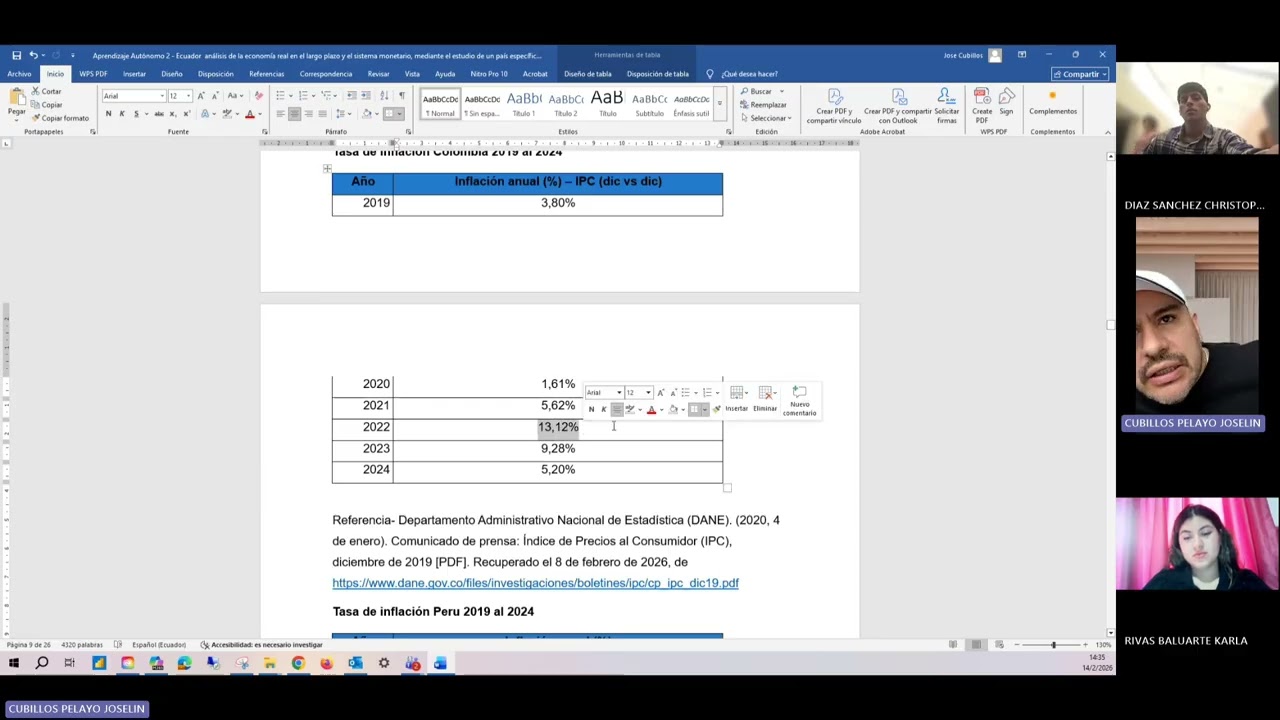
Task: Decrease paragraph indent
Action: (354, 96)
